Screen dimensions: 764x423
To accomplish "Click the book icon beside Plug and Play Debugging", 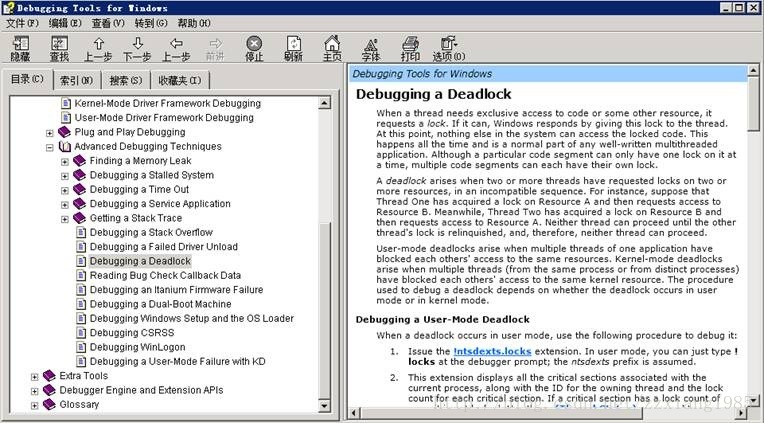I will click(x=64, y=132).
